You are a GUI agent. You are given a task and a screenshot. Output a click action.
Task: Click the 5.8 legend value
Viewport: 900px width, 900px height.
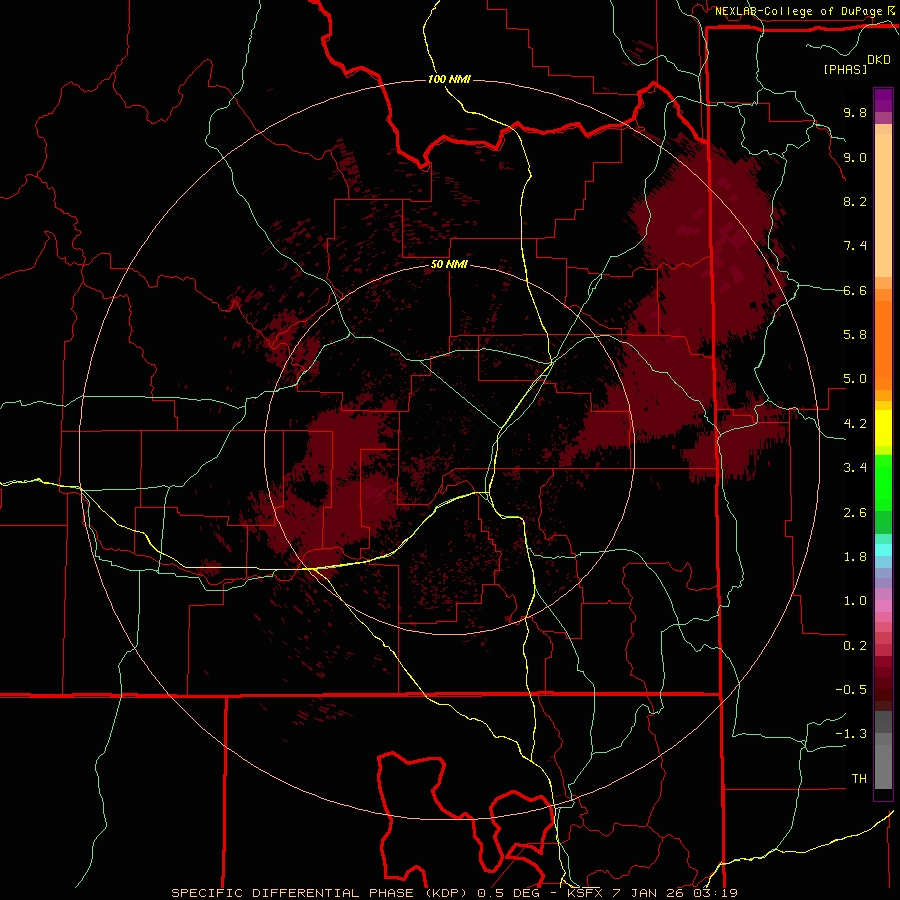tap(855, 335)
